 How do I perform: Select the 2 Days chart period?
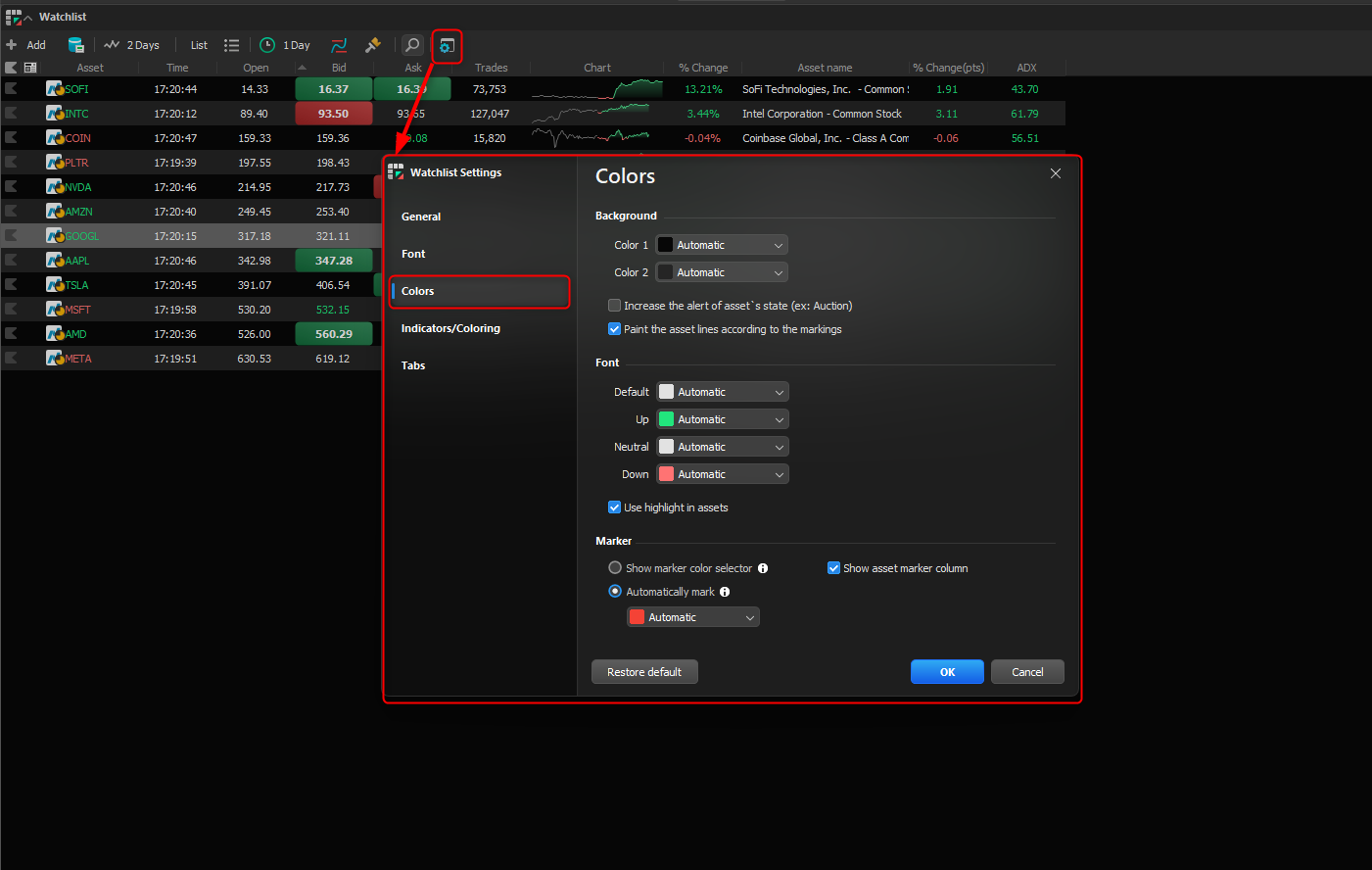[x=132, y=45]
